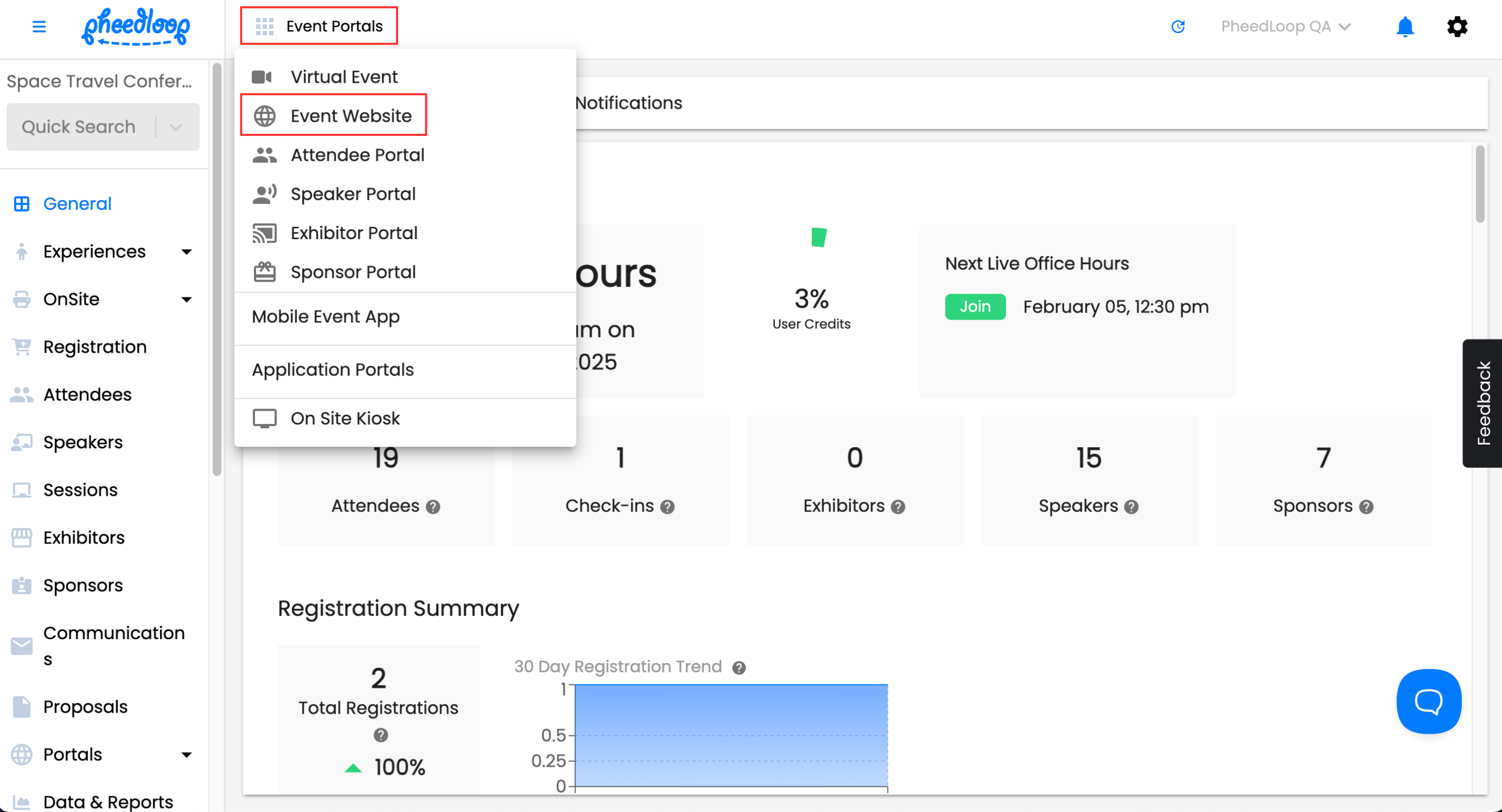Click help icon beside Sponsors count
This screenshot has height=812, width=1502.
coord(1366,507)
